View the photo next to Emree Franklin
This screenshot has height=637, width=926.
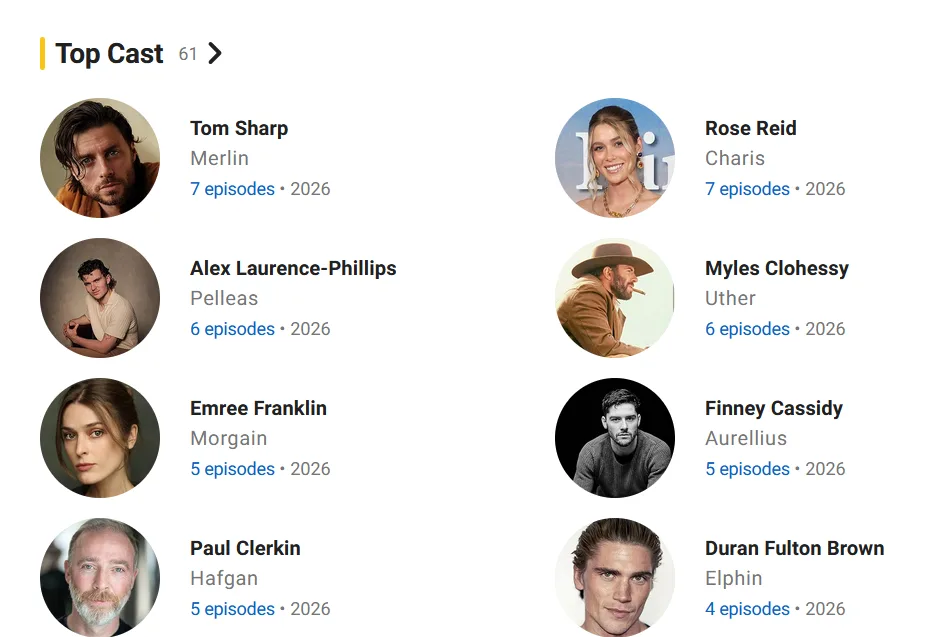tap(100, 438)
